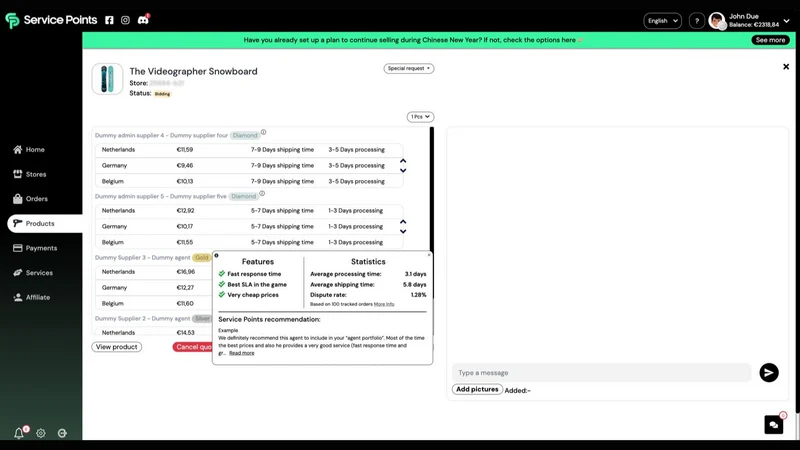The image size is (800, 450).
Task: Select Netherlands €12,92 row
Action: pyautogui.click(x=249, y=210)
